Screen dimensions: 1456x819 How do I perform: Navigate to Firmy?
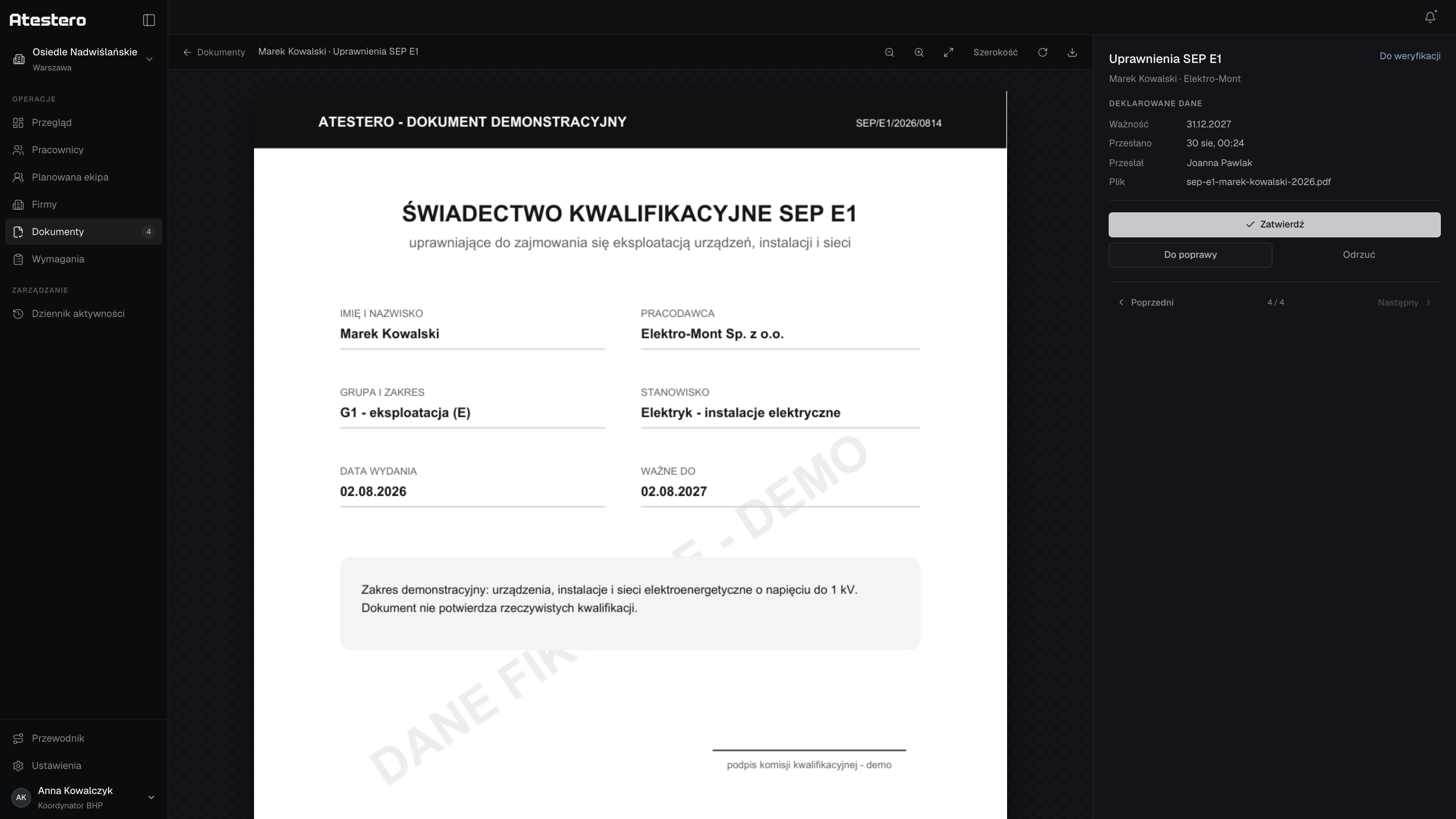(x=84, y=205)
